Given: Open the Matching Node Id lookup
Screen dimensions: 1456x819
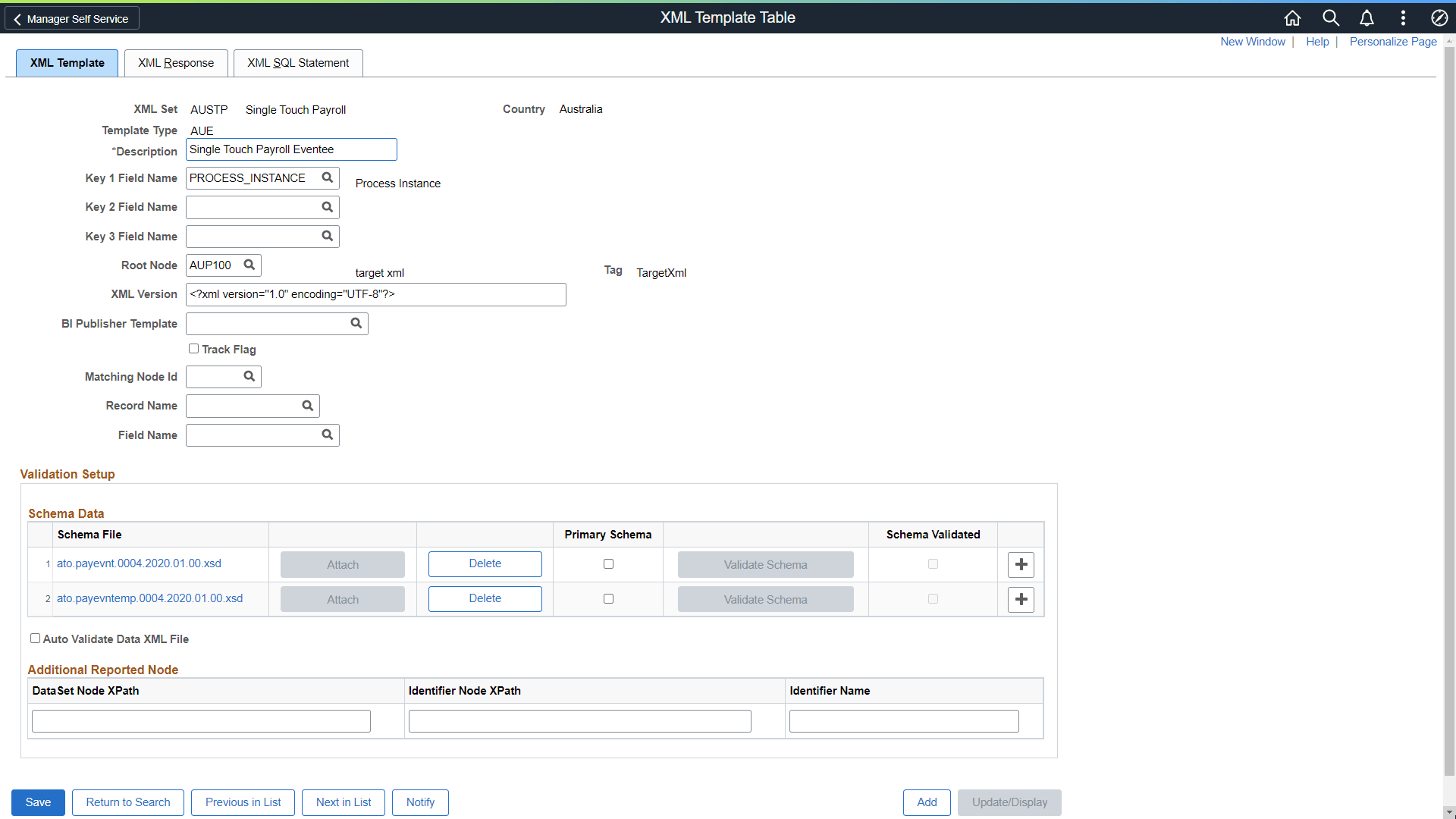Looking at the screenshot, I should point(249,376).
